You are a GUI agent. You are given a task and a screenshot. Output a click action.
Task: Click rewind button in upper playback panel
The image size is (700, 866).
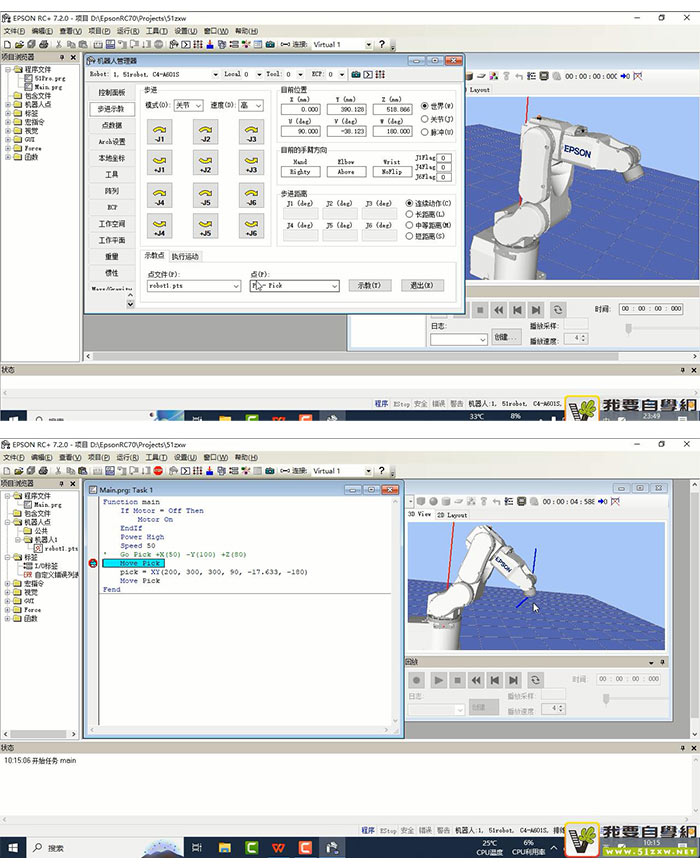tap(498, 310)
